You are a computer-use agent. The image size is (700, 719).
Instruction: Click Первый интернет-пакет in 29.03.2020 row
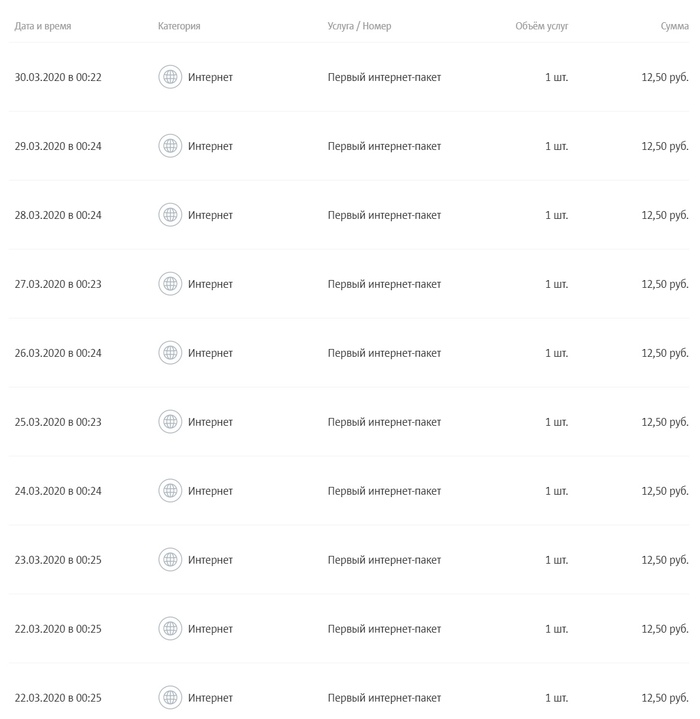pos(384,146)
